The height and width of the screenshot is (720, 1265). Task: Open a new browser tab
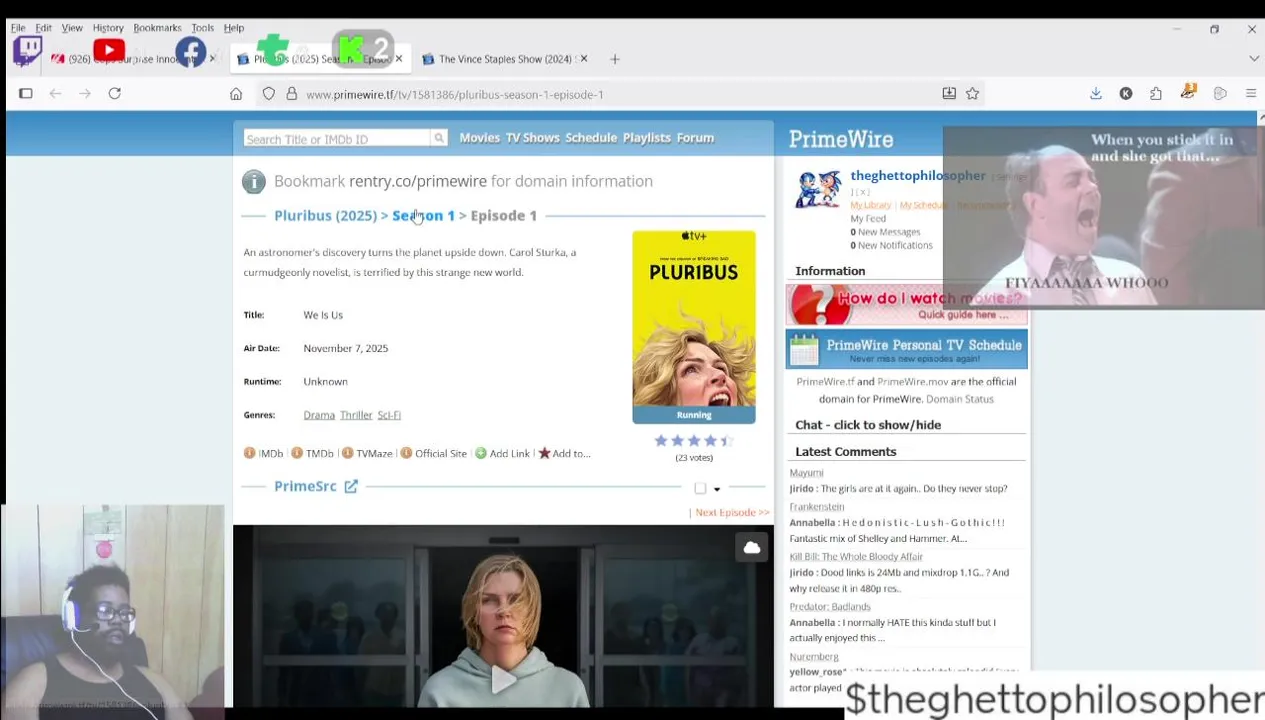click(x=615, y=59)
